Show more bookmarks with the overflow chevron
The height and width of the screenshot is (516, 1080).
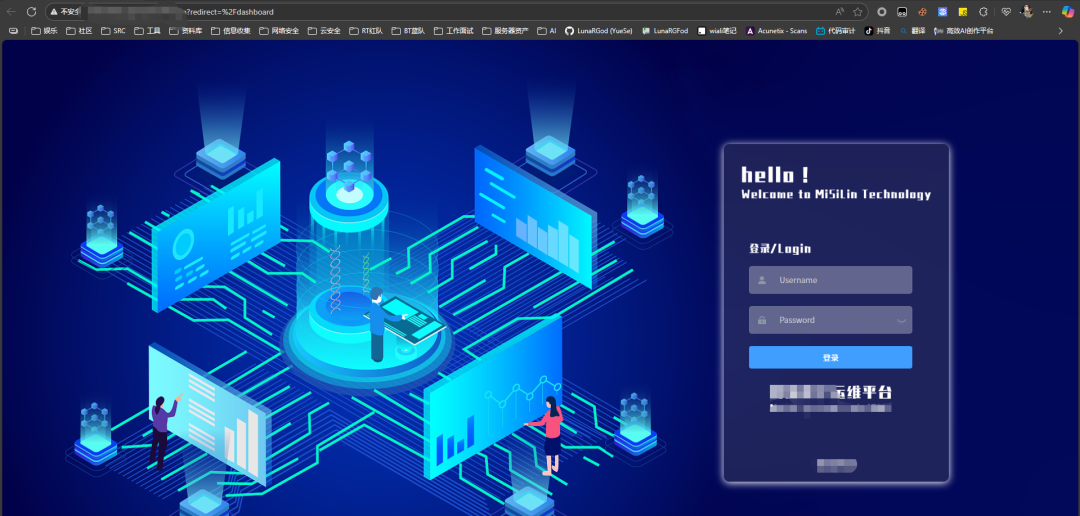pyautogui.click(x=1061, y=30)
